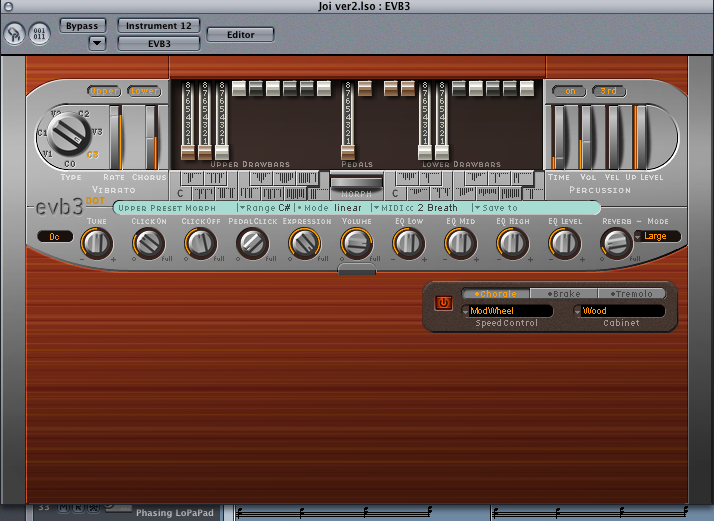Adjust the Percussion Vol slider

pos(586,138)
